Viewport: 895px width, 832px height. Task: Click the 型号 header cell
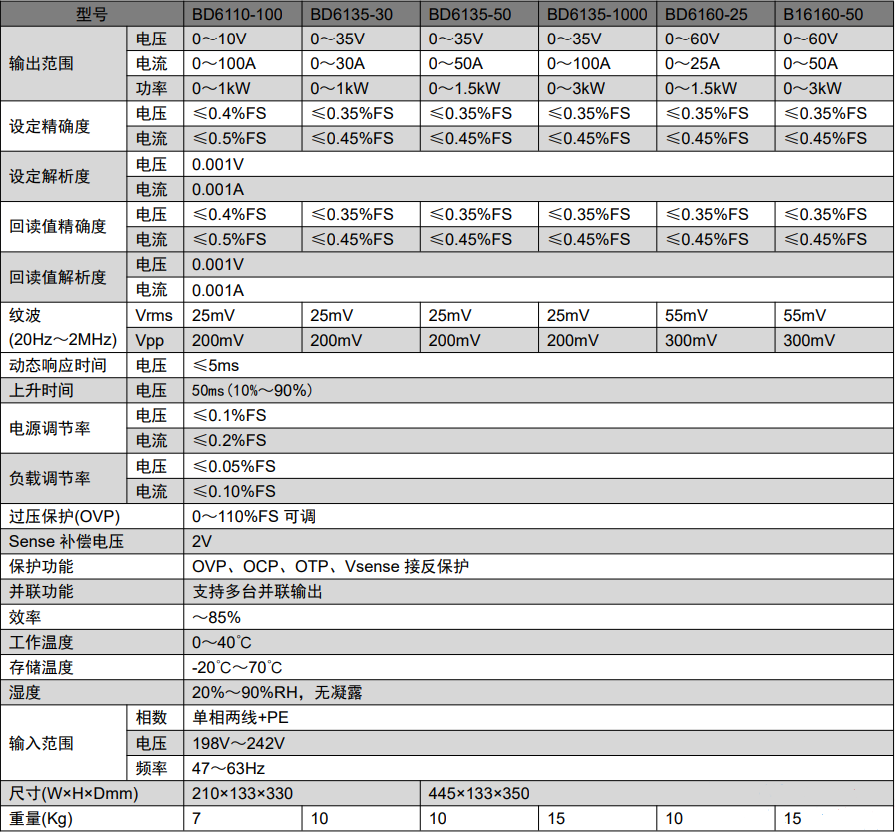pyautogui.click(x=92, y=15)
